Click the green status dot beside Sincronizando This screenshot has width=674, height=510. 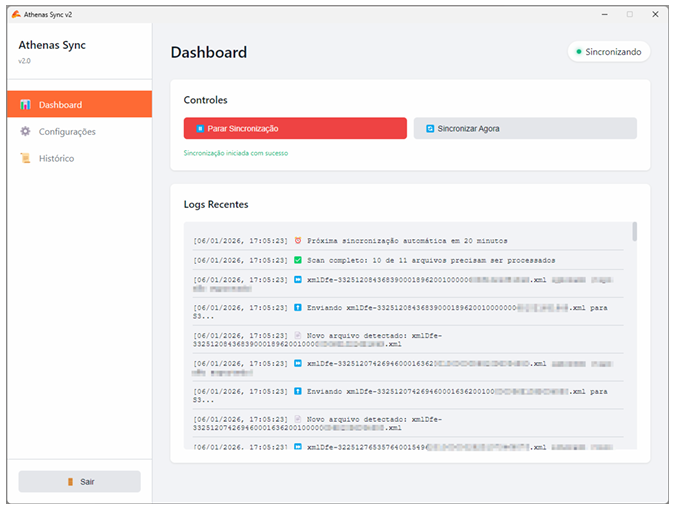(578, 51)
